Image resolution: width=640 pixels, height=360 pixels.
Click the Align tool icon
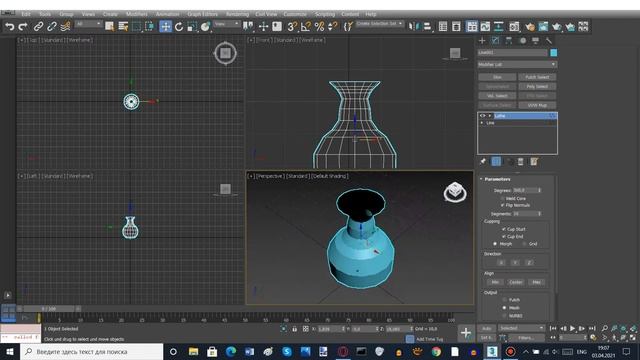tap(427, 27)
